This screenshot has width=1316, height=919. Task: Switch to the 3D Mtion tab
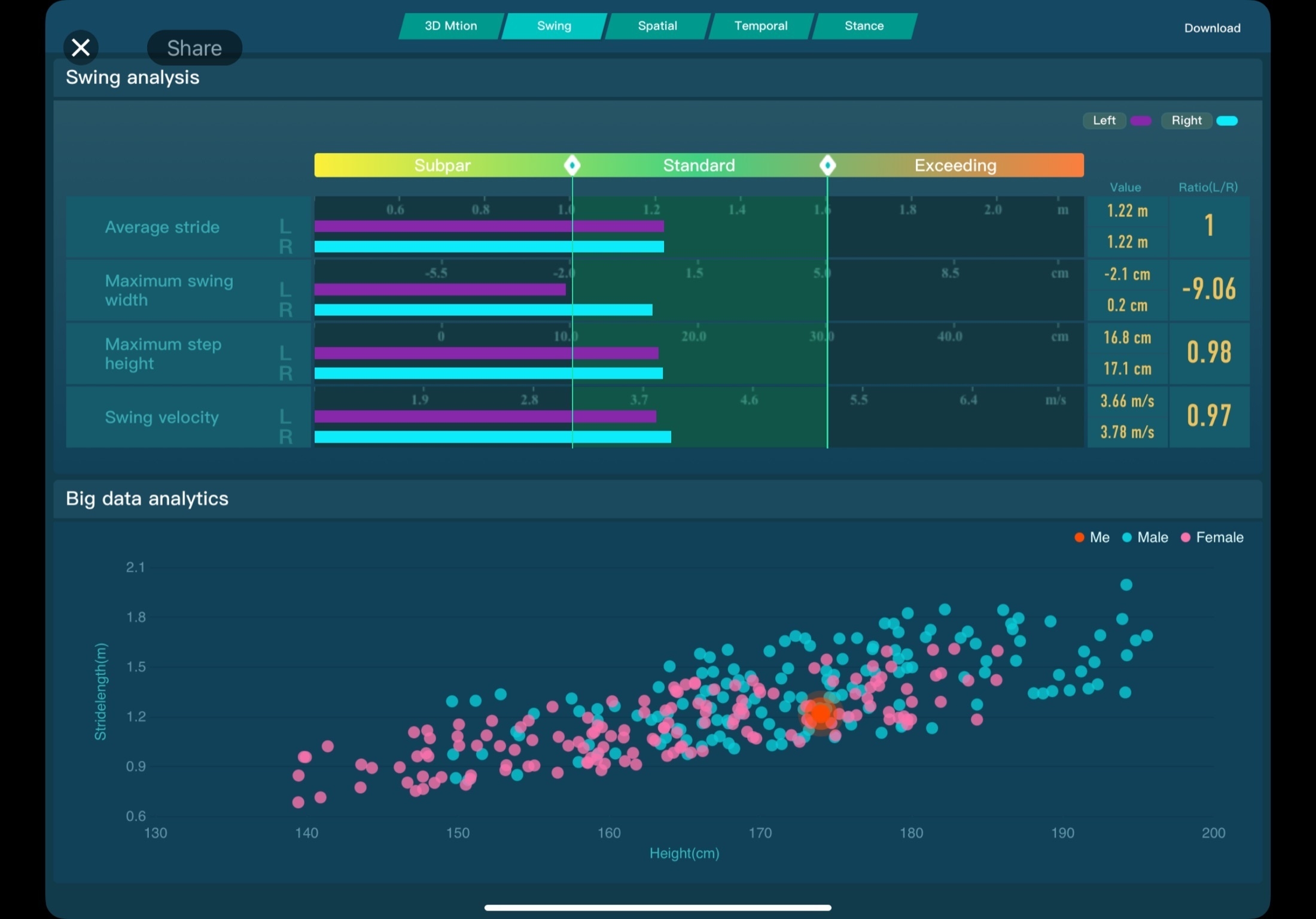(x=450, y=26)
